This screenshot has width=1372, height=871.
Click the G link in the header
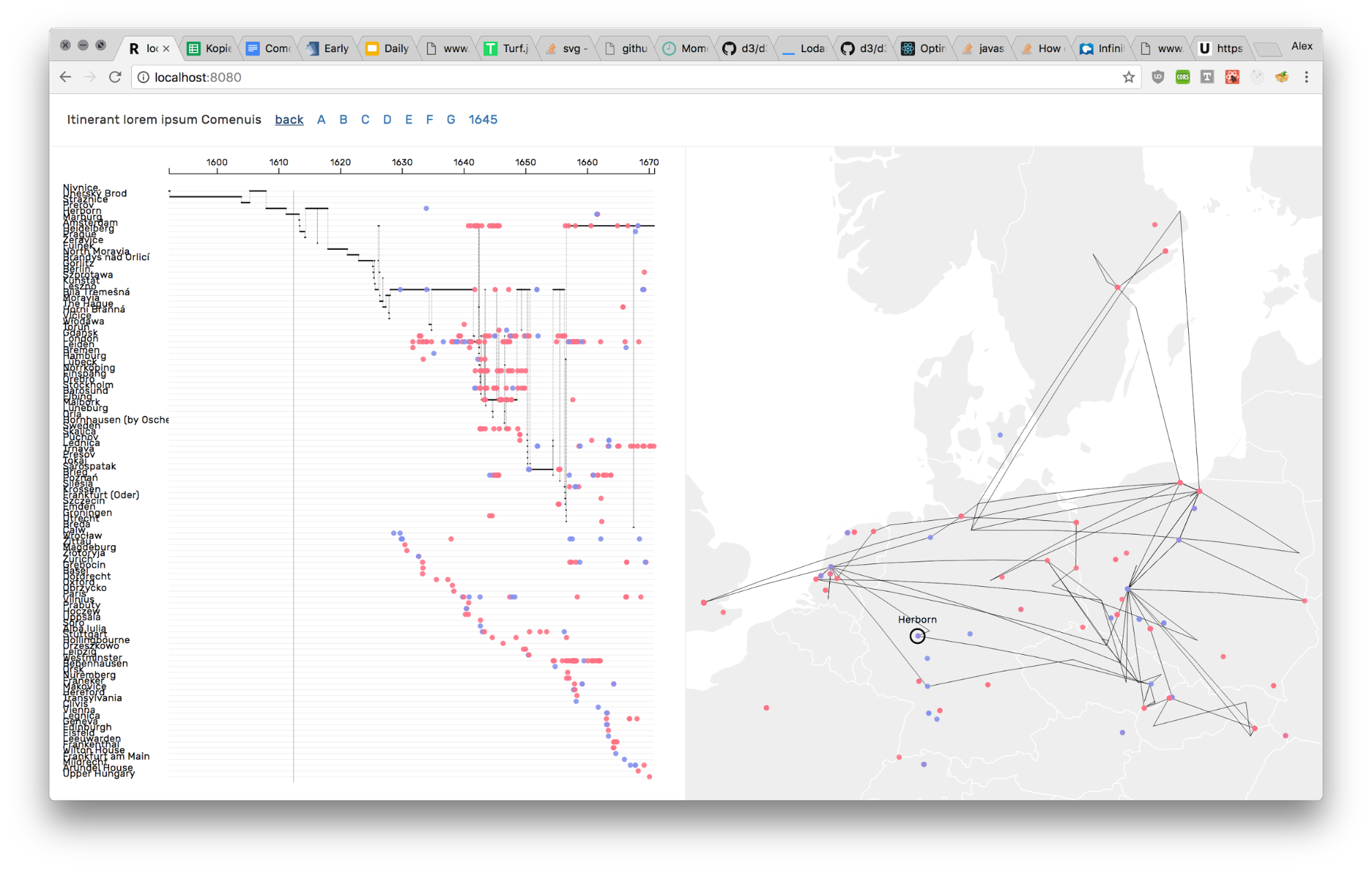coord(451,119)
